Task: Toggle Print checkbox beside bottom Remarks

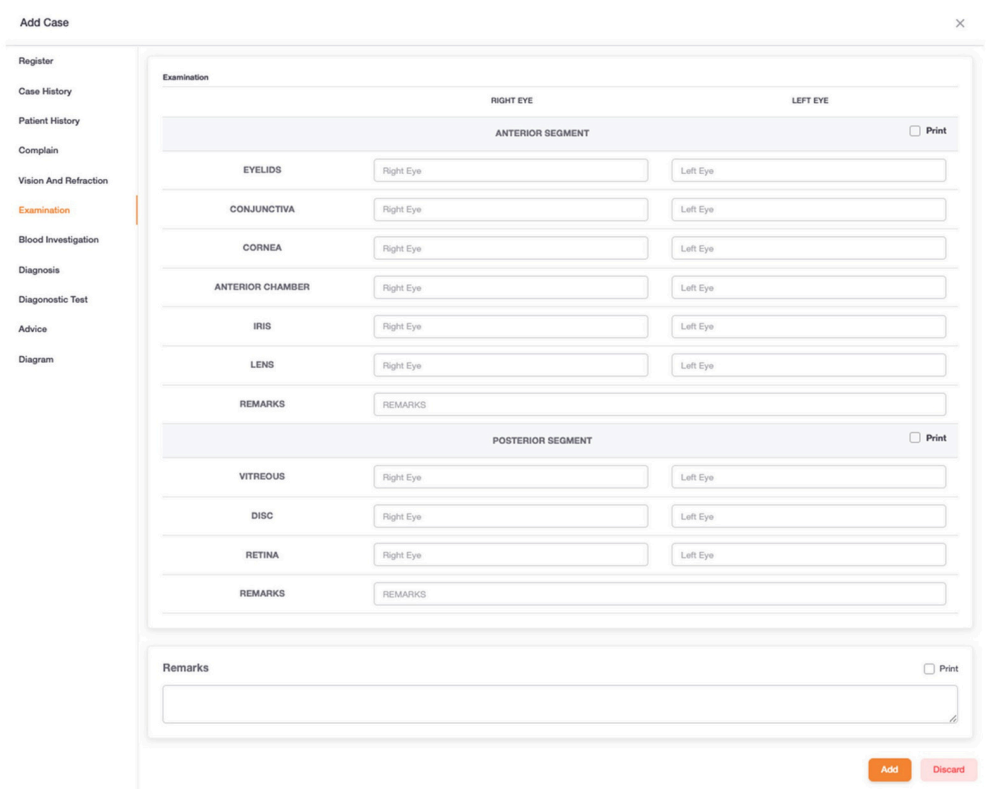Action: (x=929, y=669)
